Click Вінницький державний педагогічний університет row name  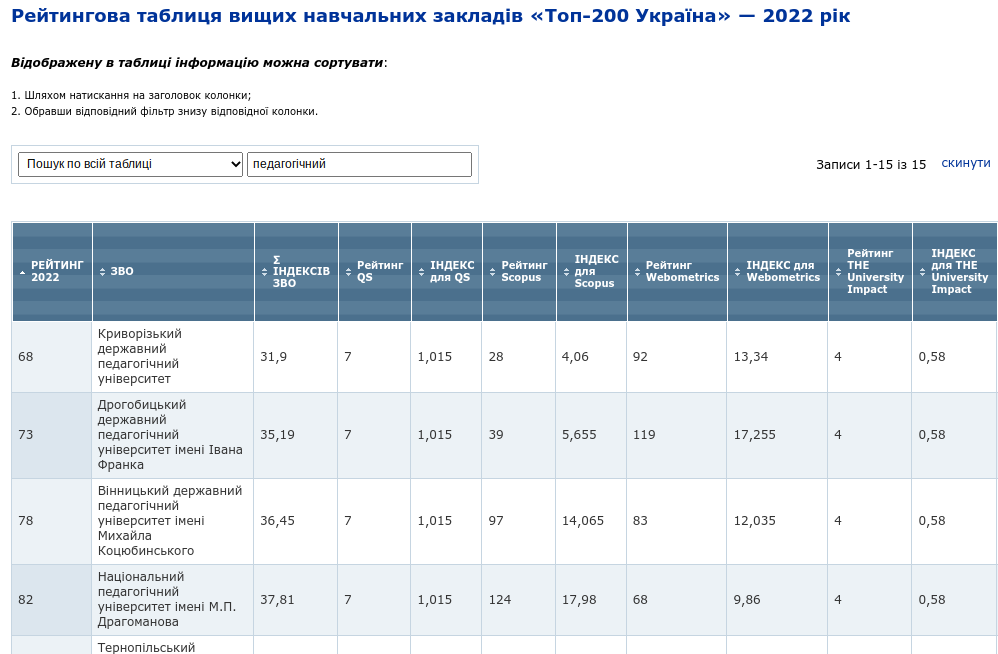tap(171, 521)
